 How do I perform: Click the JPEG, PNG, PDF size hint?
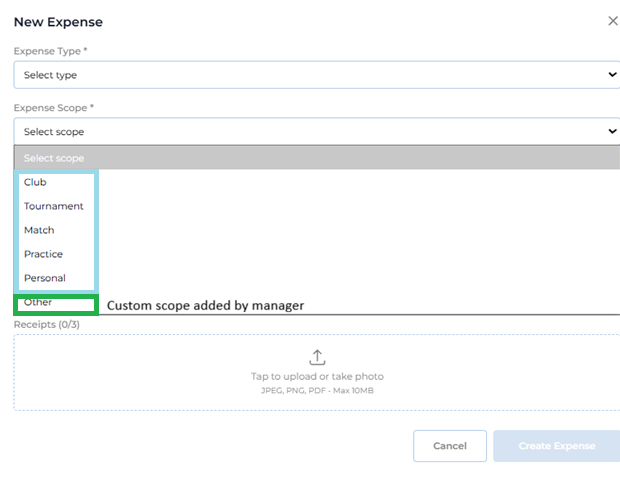(317, 391)
